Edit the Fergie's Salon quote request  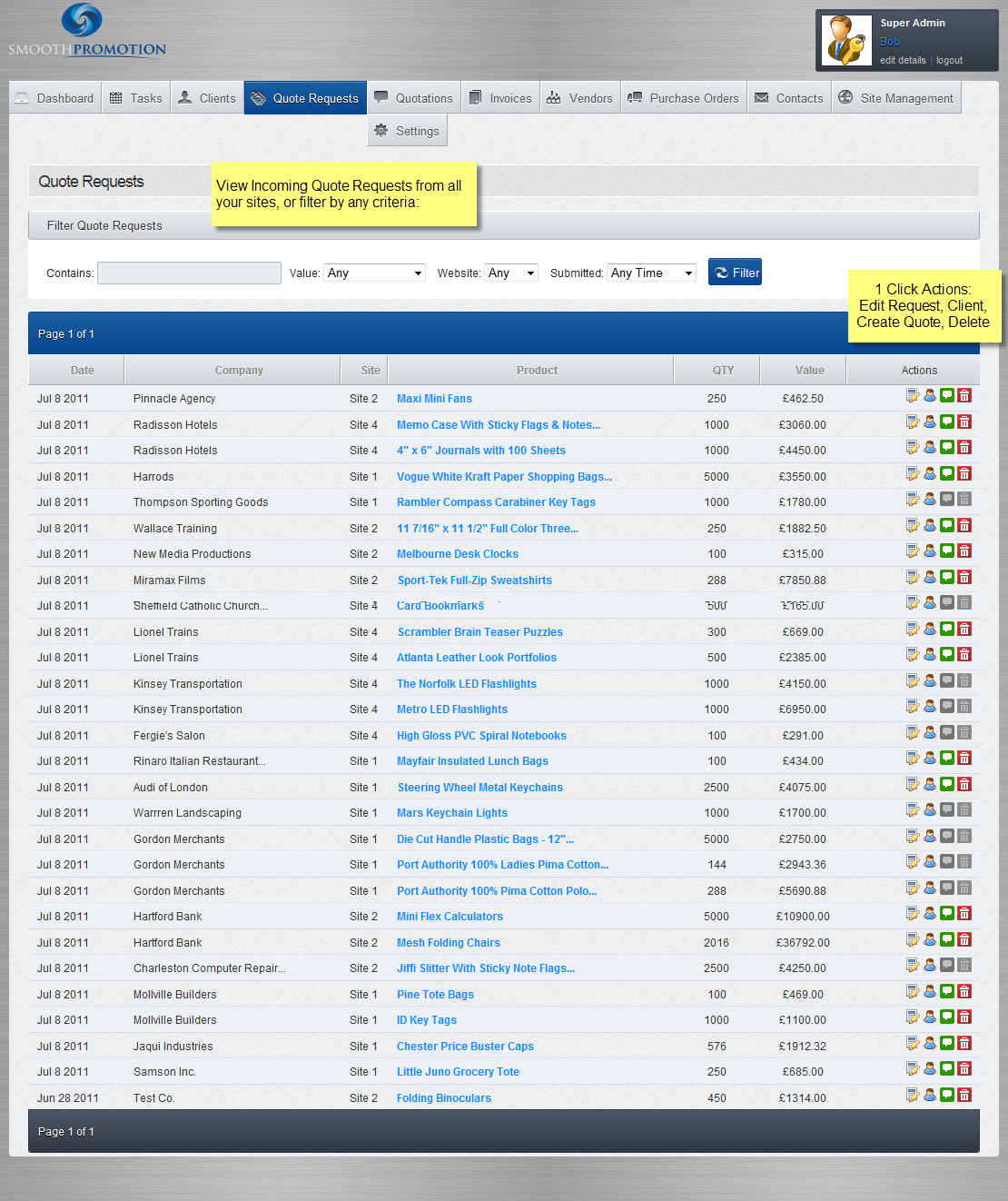click(913, 732)
